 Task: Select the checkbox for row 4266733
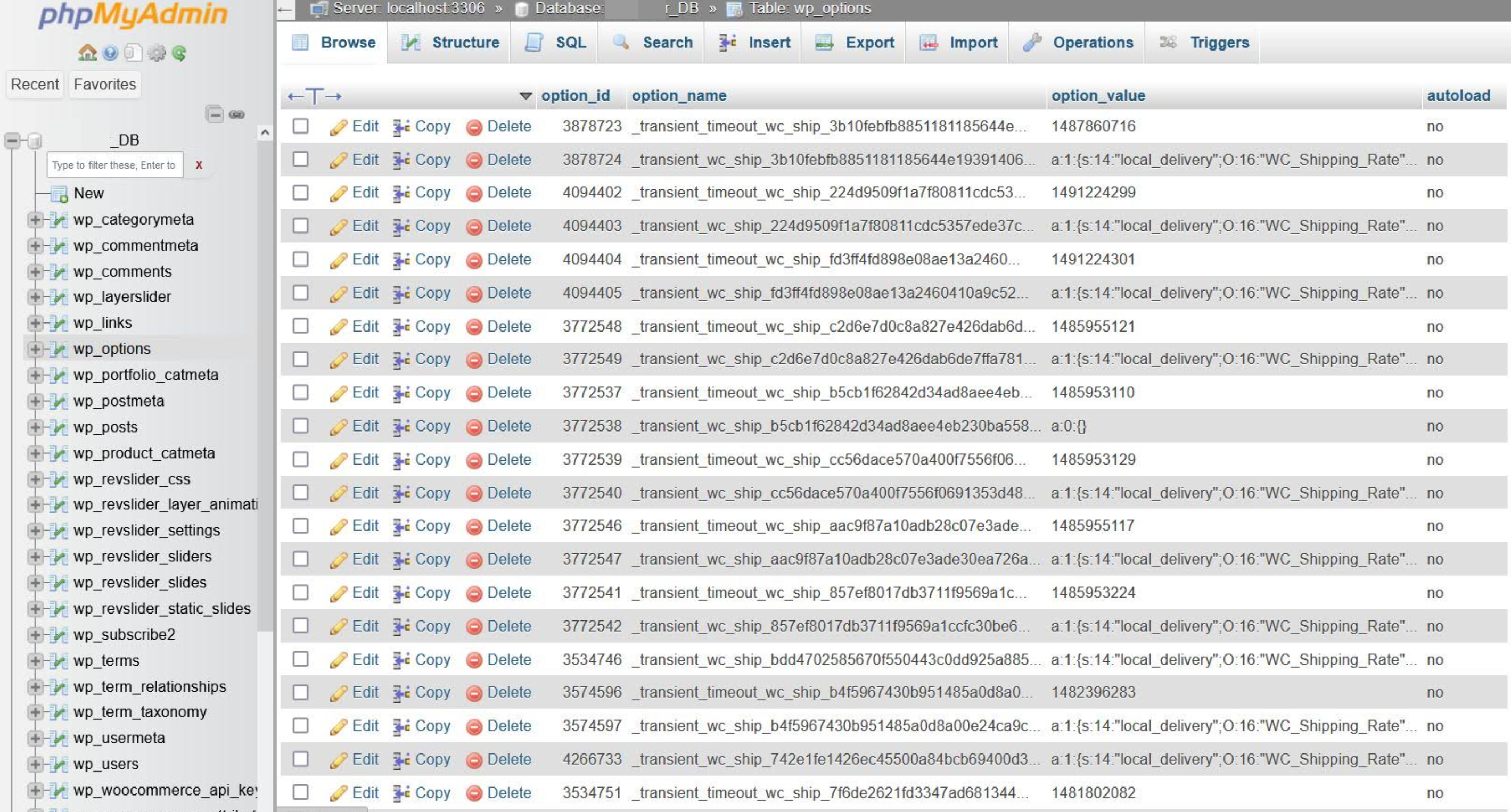pyautogui.click(x=300, y=759)
